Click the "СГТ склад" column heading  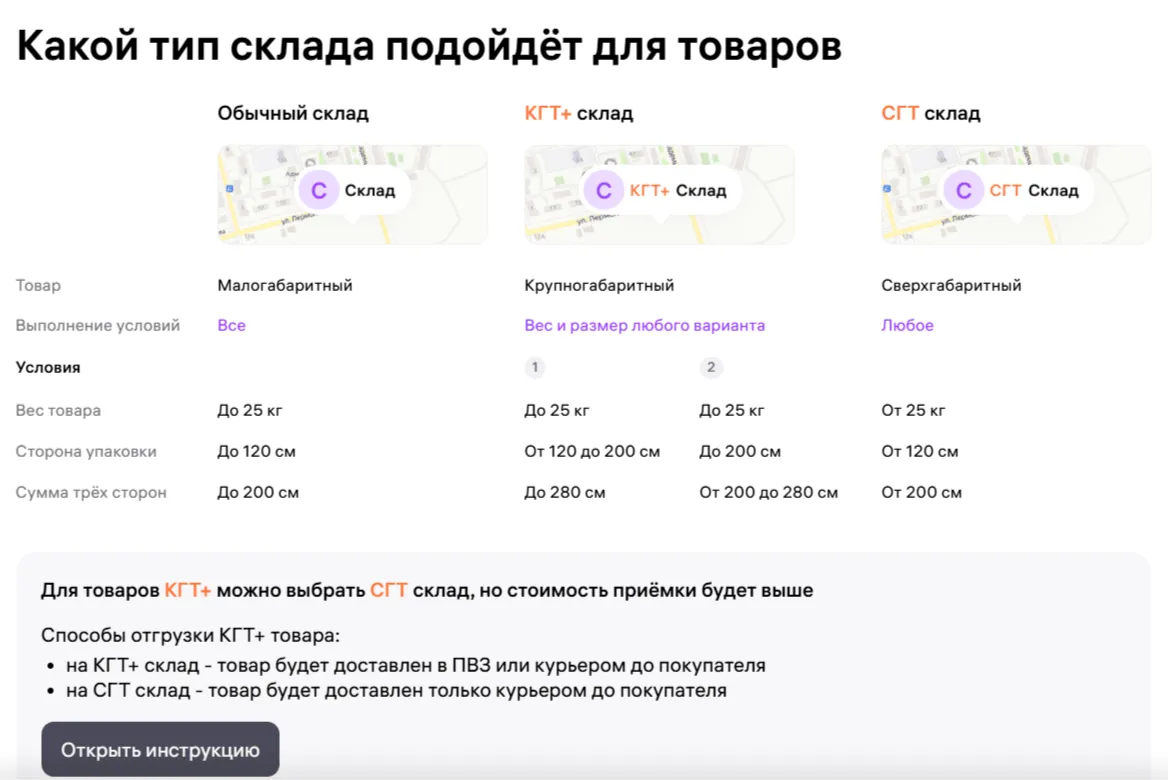[930, 113]
